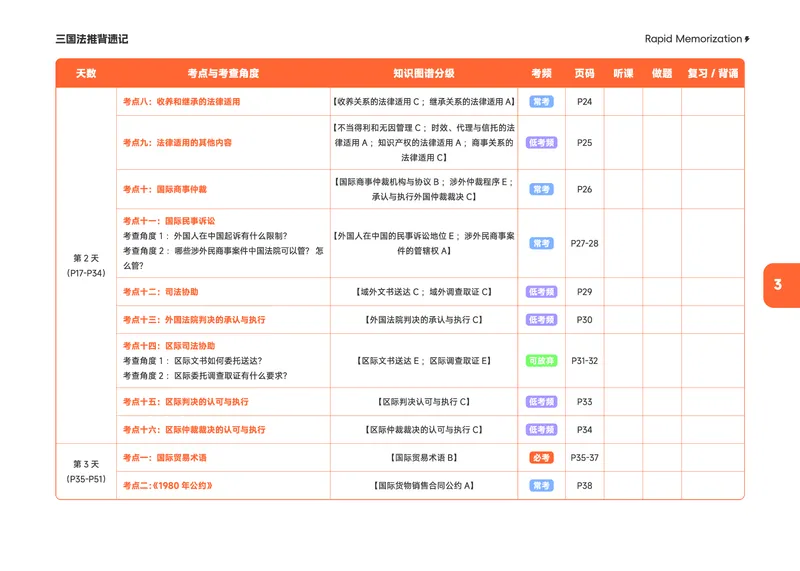The image size is (800, 571).
Task: Click page number P29
Action: (x=585, y=292)
